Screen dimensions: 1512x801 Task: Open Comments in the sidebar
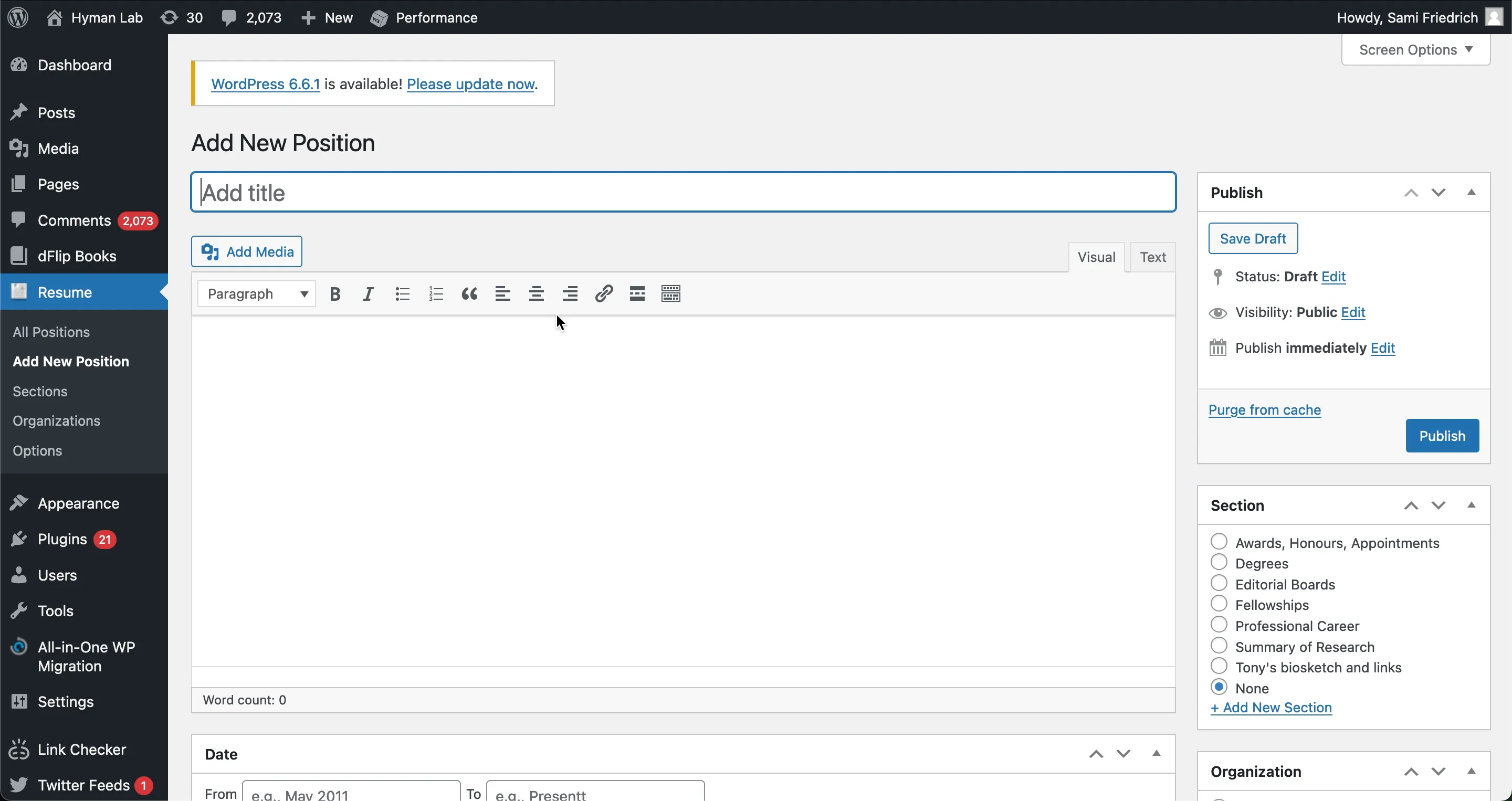click(84, 220)
